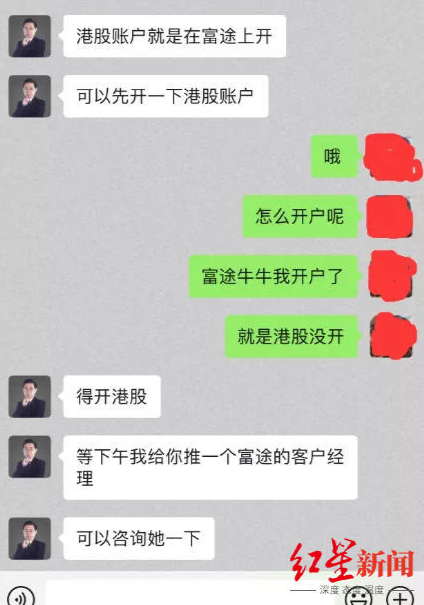Tap own redacted avatar beside 就是港股没开

point(393,336)
